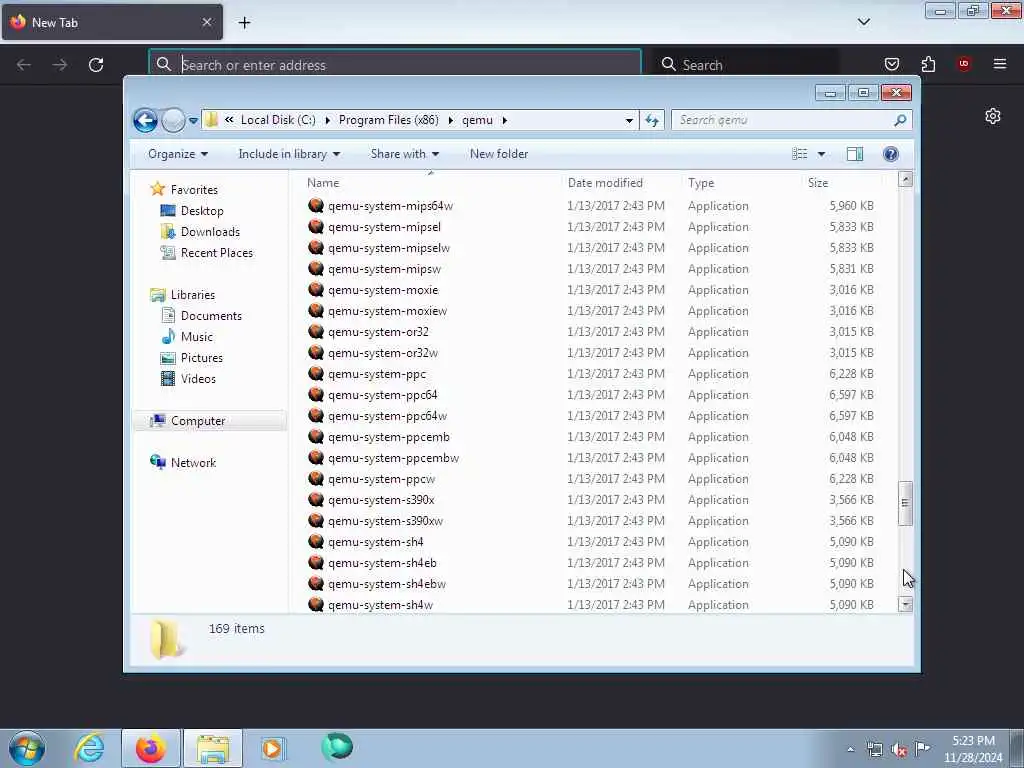Select the qemu-system-ppcembw file icon

(x=316, y=458)
